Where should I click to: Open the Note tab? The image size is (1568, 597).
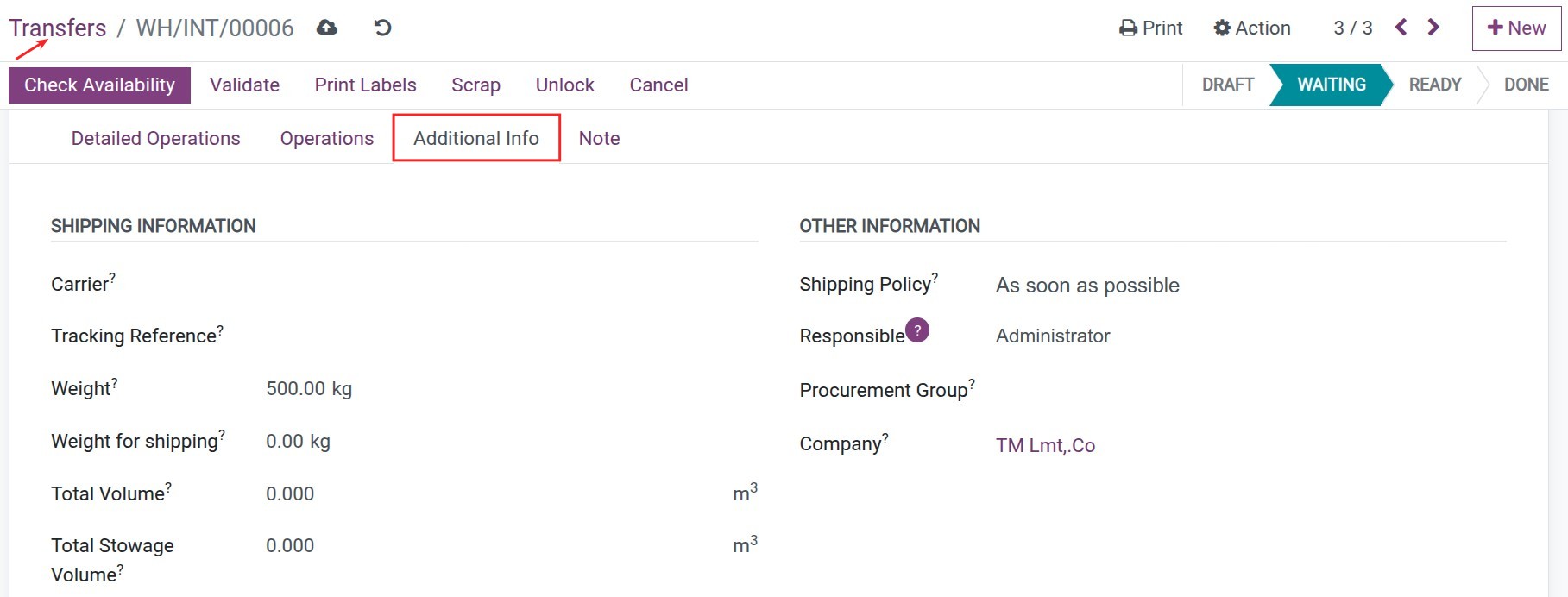click(x=599, y=138)
